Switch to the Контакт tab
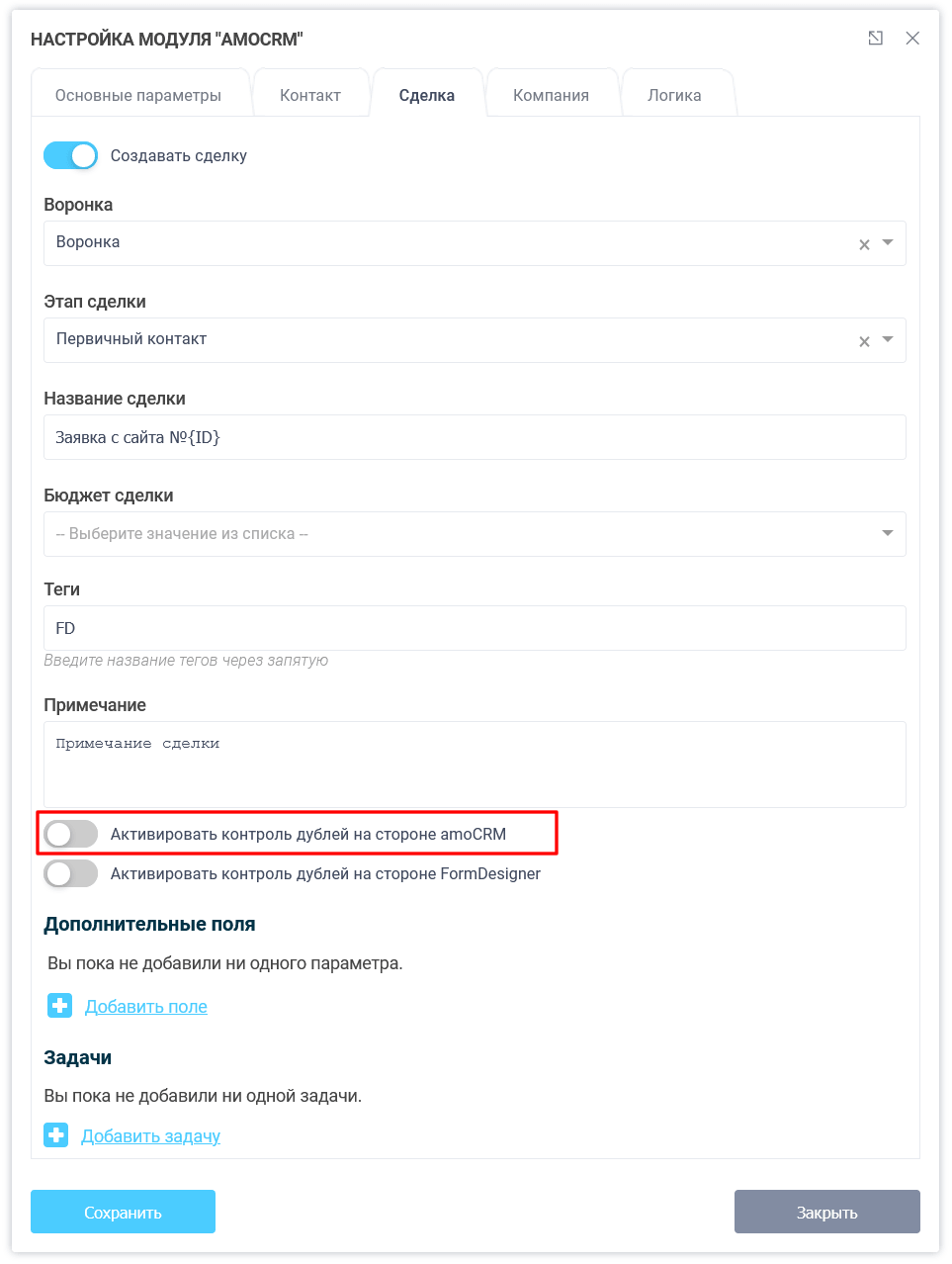The image size is (952, 1264). click(310, 95)
